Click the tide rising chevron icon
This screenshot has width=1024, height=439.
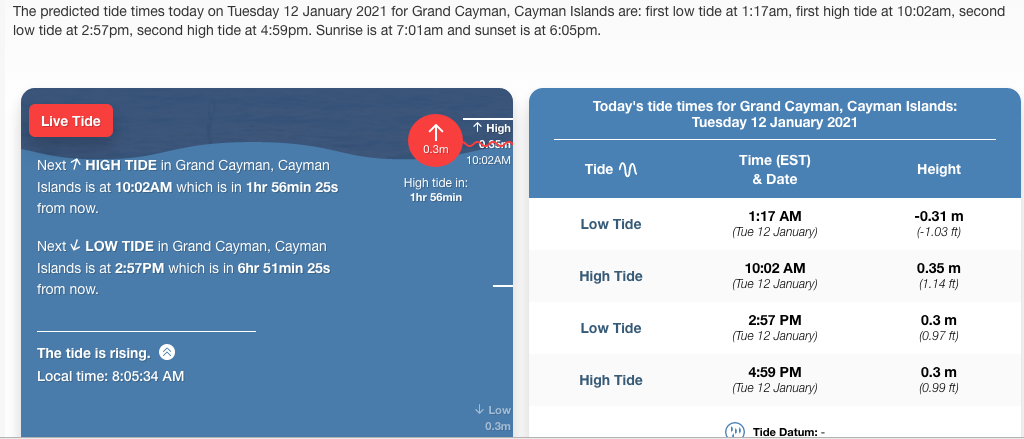167,352
